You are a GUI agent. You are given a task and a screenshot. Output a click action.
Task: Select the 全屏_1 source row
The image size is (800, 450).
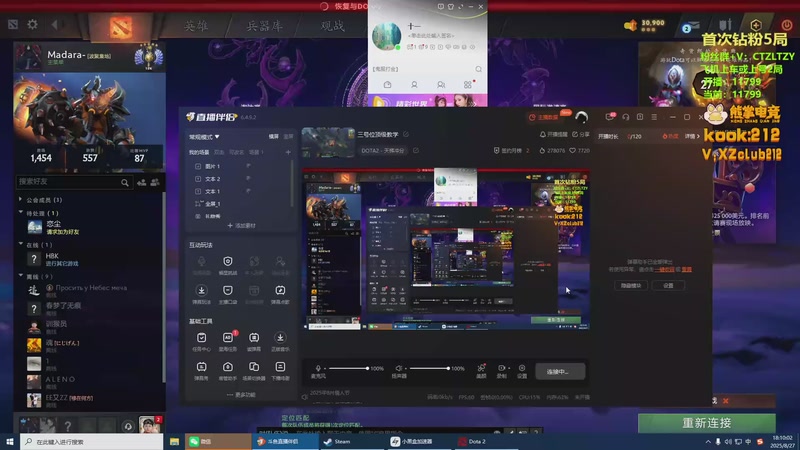coord(240,204)
